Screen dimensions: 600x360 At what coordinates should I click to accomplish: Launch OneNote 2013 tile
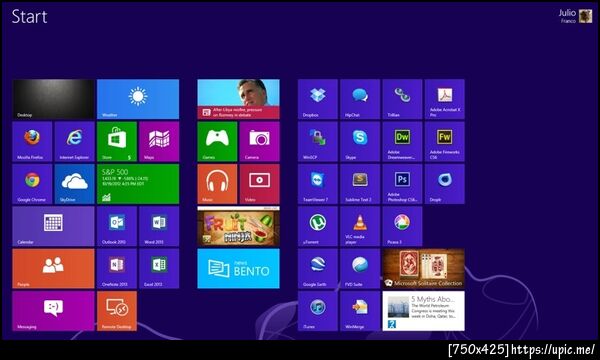coord(117,269)
